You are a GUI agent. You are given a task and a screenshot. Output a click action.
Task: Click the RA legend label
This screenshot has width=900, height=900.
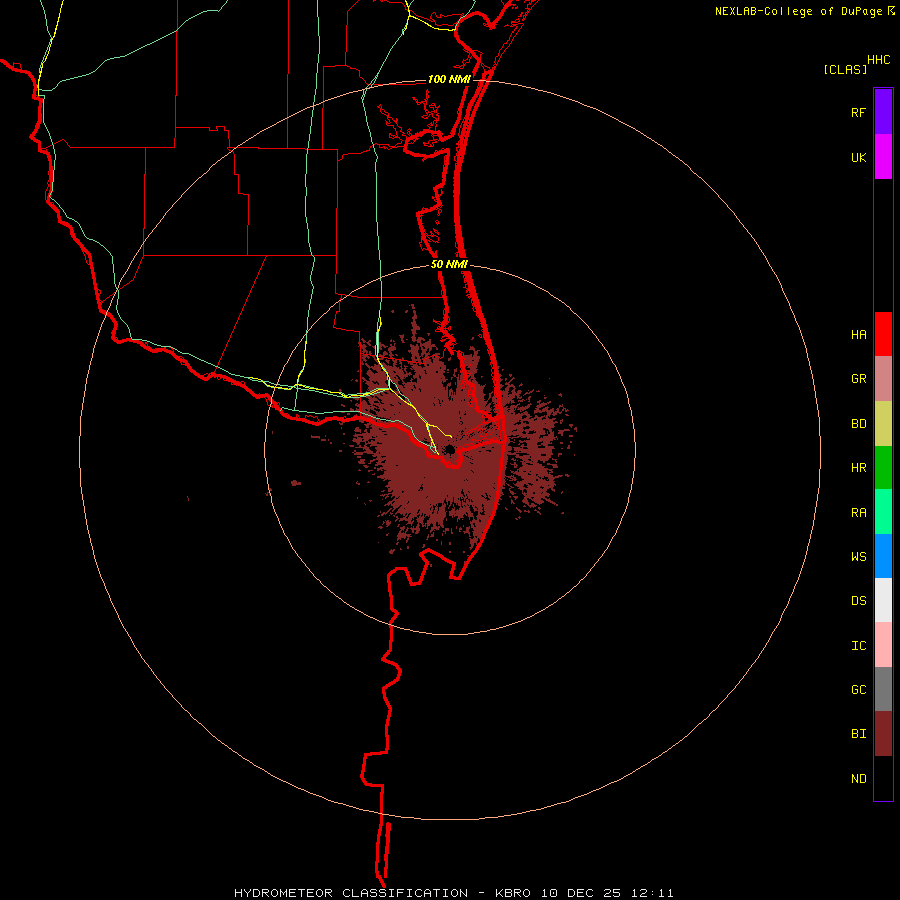coord(858,512)
